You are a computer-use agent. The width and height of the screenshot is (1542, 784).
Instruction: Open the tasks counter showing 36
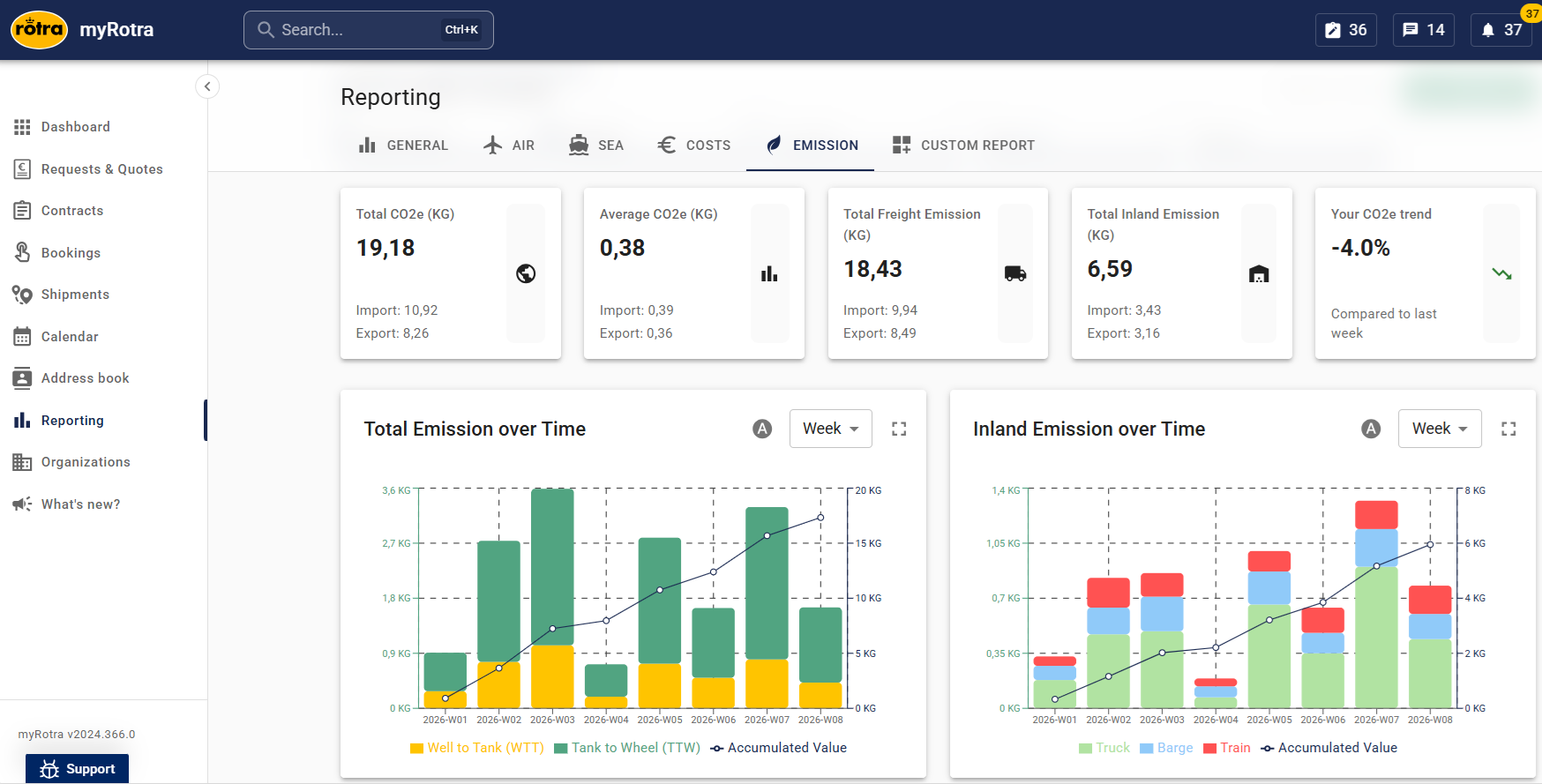click(1346, 30)
